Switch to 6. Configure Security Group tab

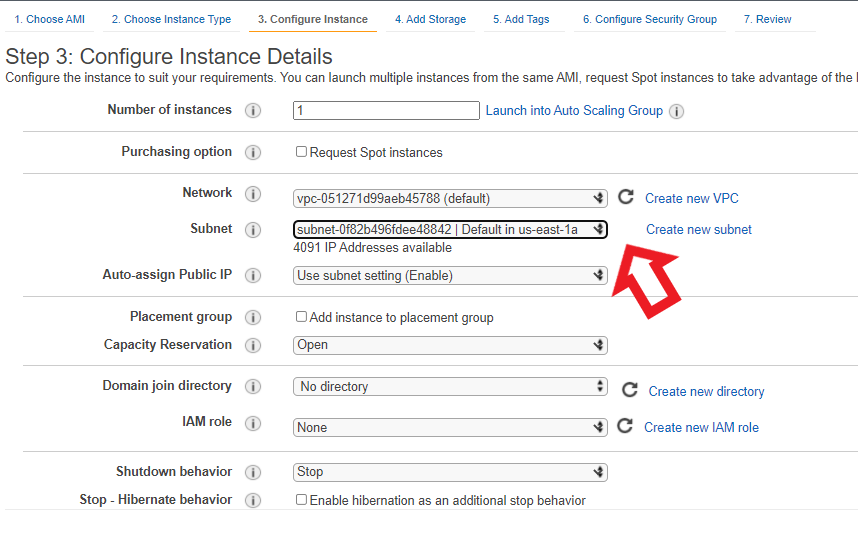click(x=649, y=19)
